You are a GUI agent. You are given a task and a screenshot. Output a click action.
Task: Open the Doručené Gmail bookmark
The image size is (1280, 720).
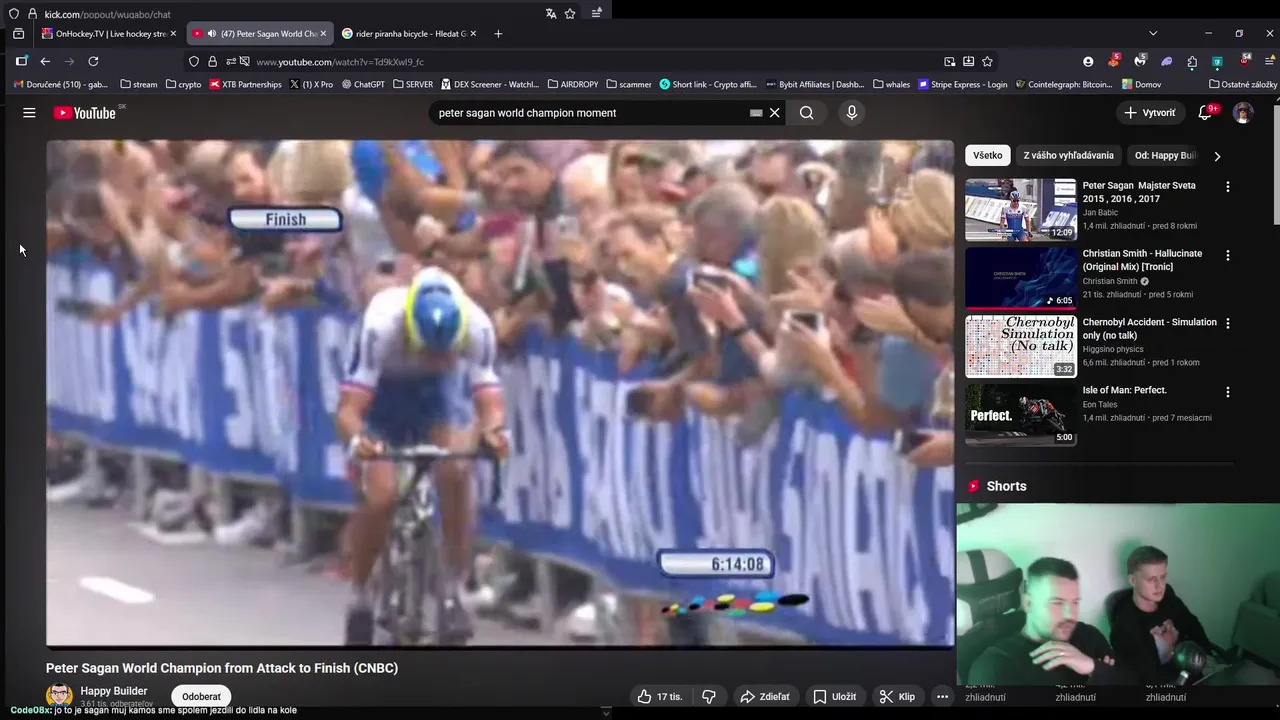coord(61,85)
